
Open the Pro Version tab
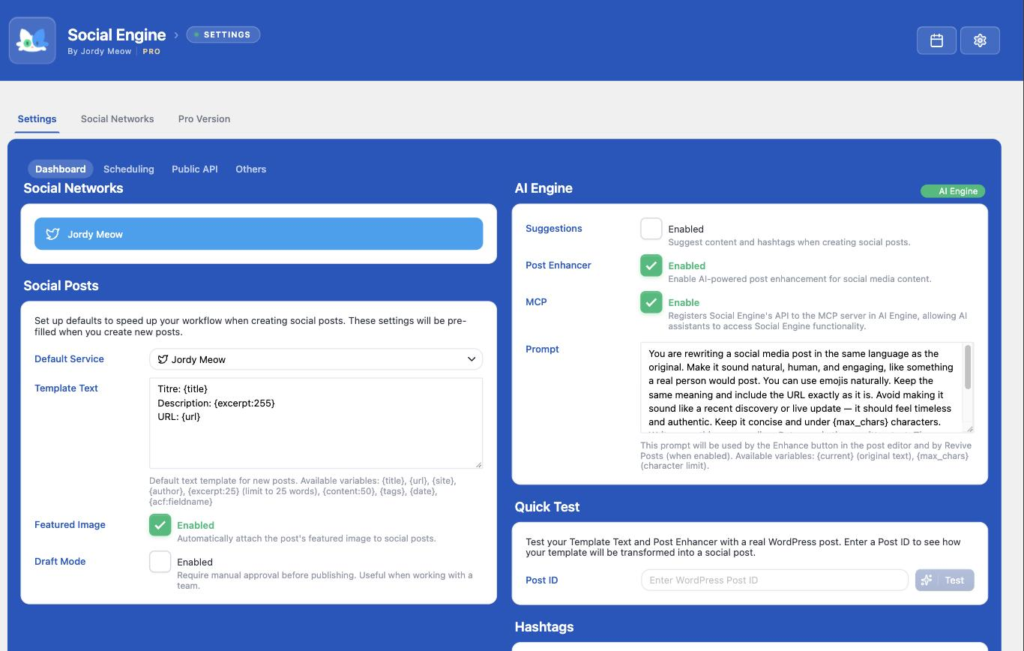click(204, 119)
